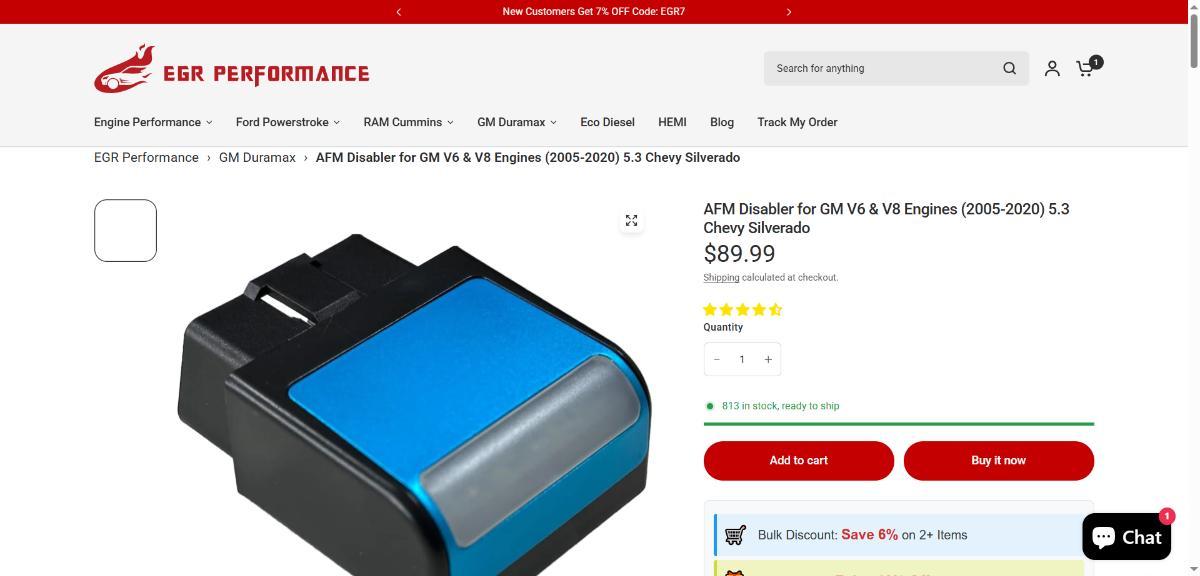Click the Buy it now button
Image resolution: width=1200 pixels, height=576 pixels.
click(x=999, y=460)
